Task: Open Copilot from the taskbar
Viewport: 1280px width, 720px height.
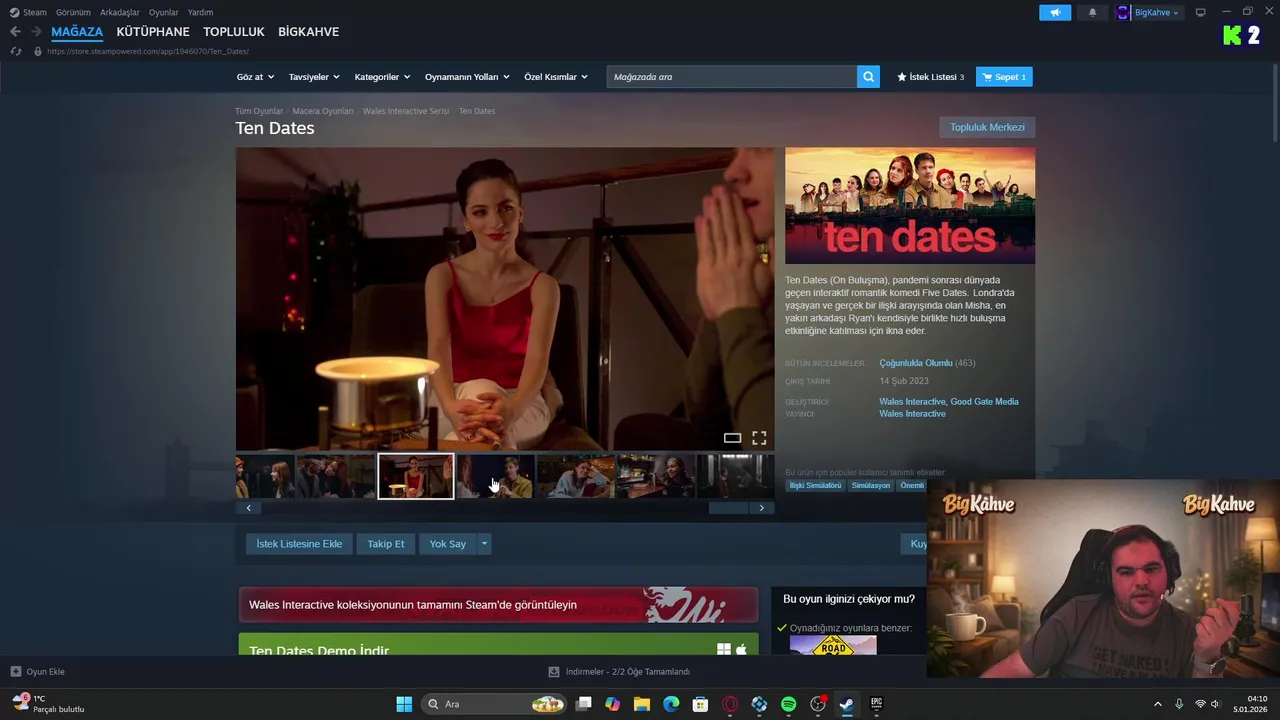Action: pos(613,704)
